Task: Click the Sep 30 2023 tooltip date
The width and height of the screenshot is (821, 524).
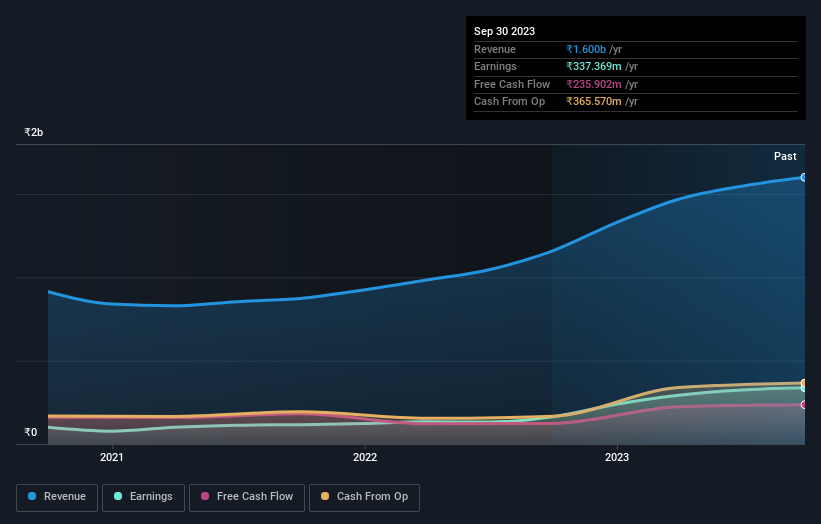Action: (x=504, y=31)
